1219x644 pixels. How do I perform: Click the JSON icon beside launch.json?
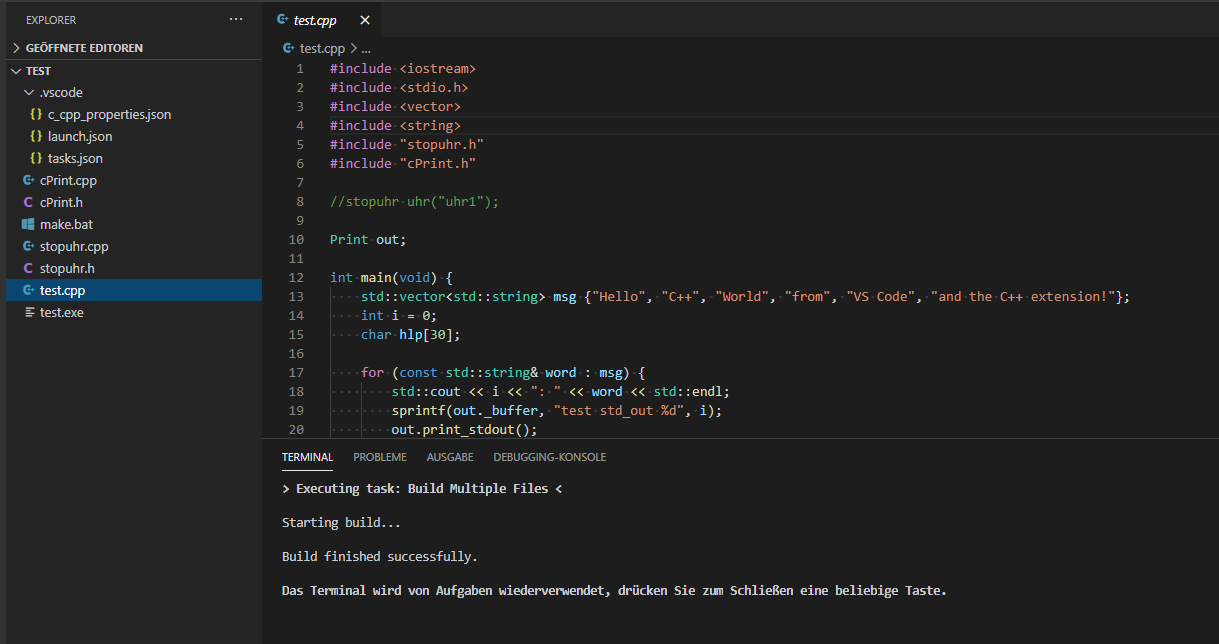point(36,136)
